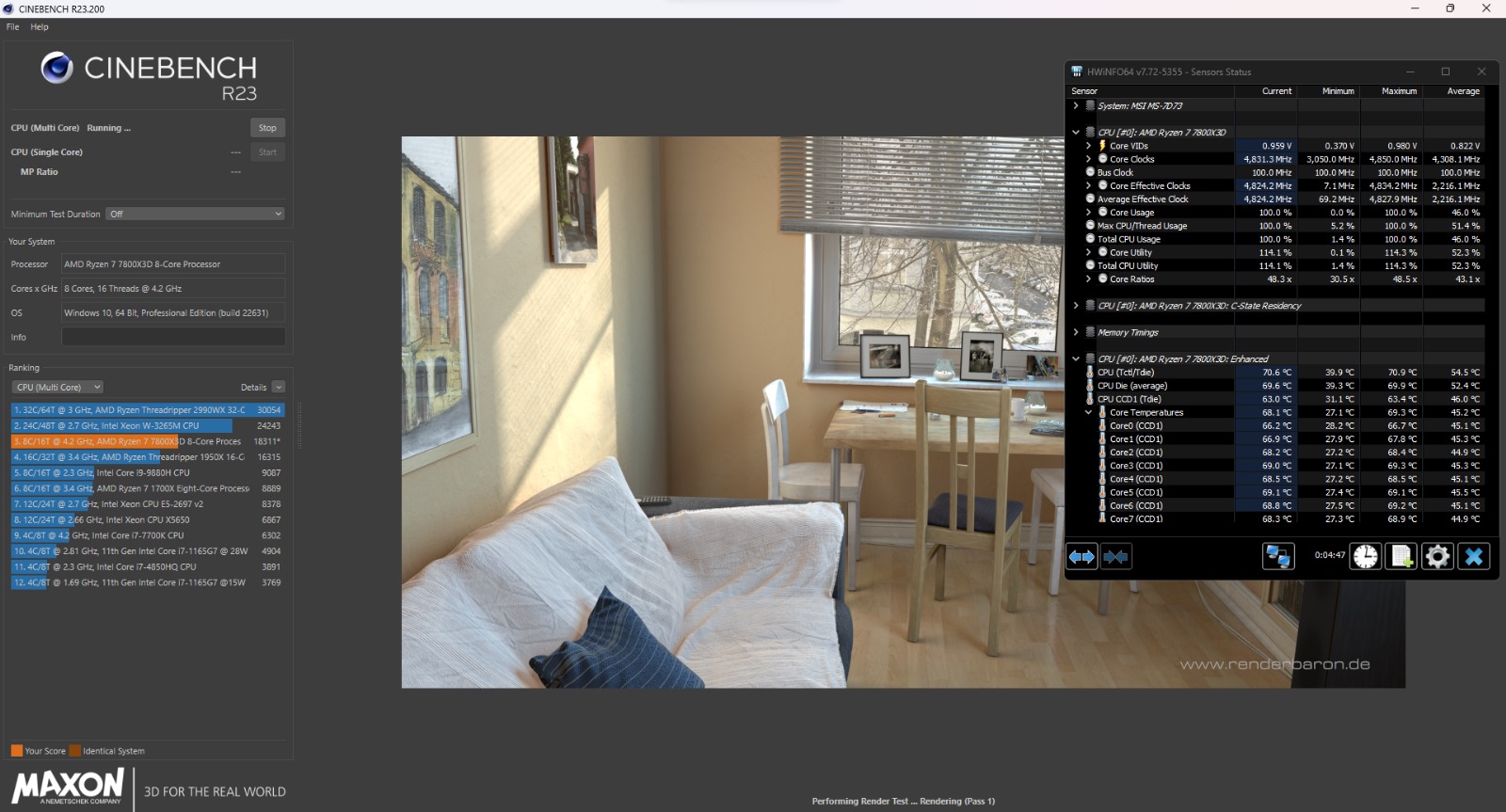Open Minimum Test Duration dropdown
Viewport: 1506px width, 812px height.
[x=195, y=215]
